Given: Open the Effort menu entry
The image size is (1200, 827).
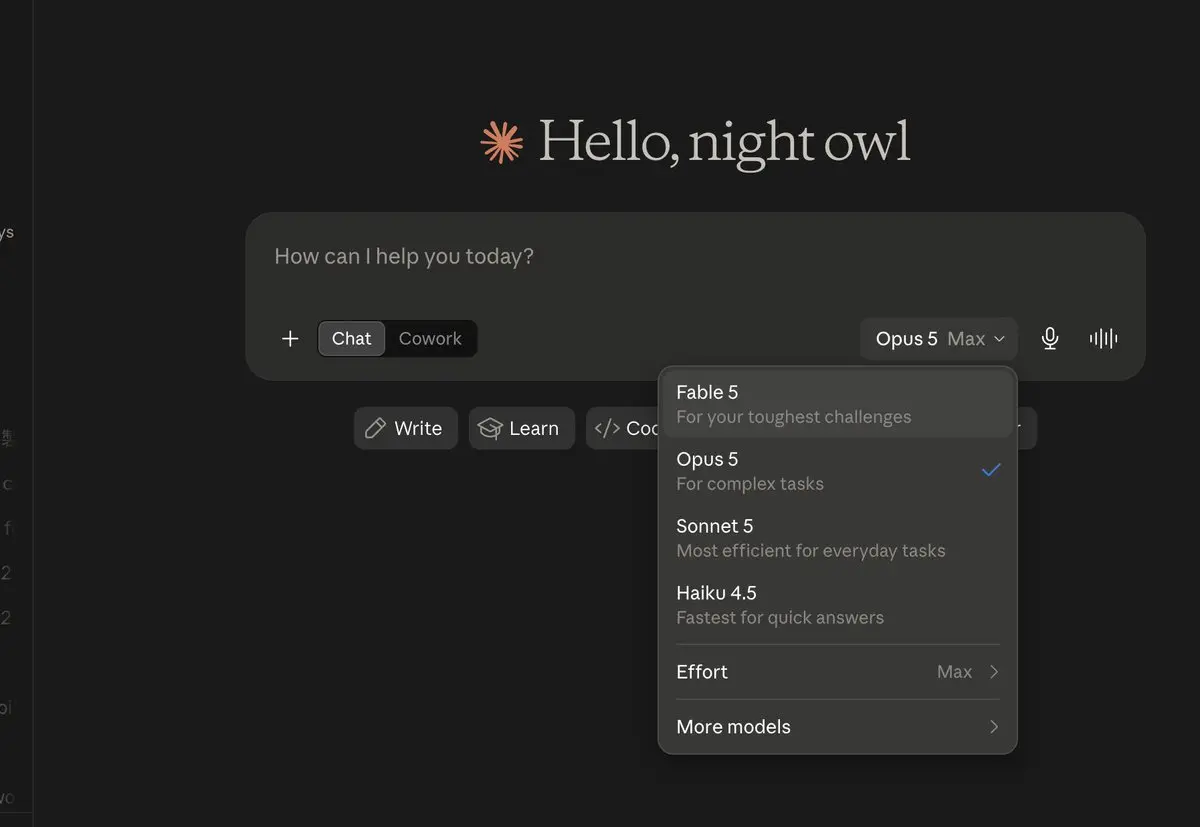Looking at the screenshot, I should tap(838, 672).
